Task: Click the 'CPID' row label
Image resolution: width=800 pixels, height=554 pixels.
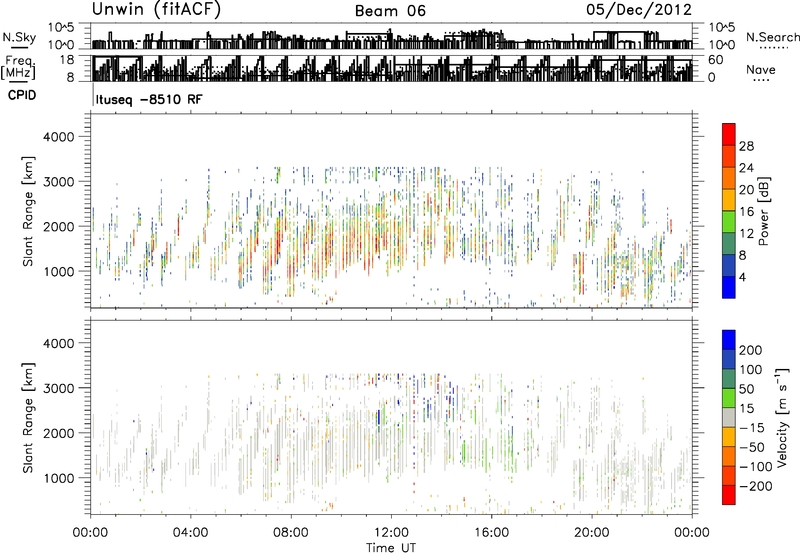Action: click(x=22, y=95)
